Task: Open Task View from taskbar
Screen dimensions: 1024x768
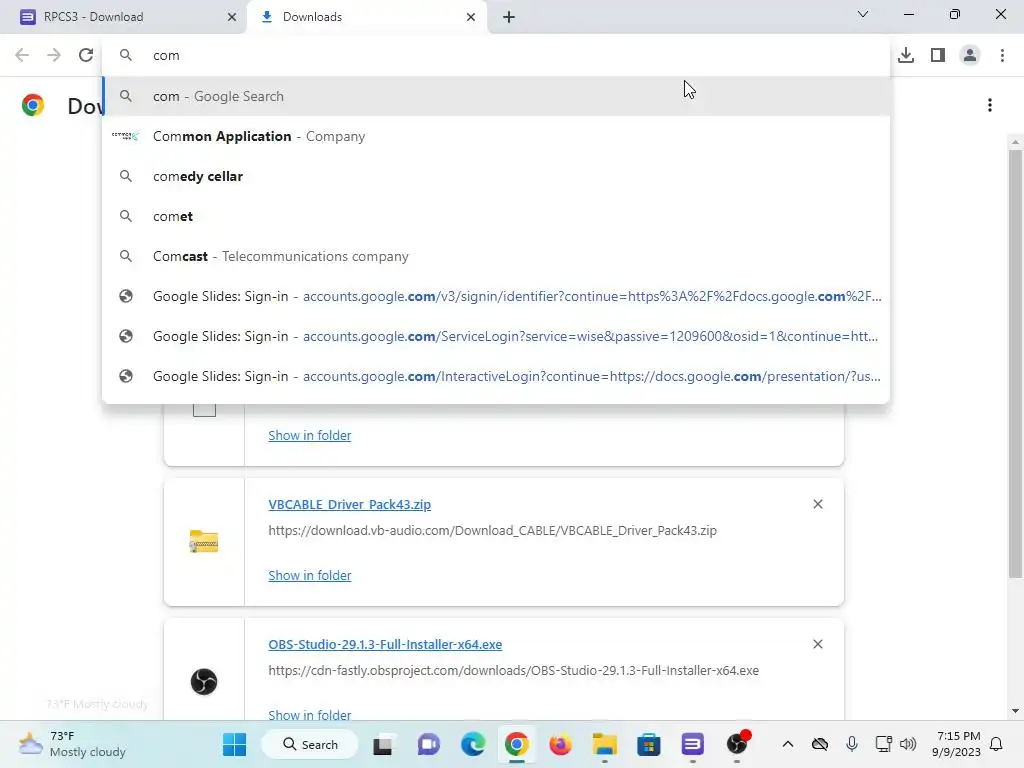Action: [x=383, y=744]
